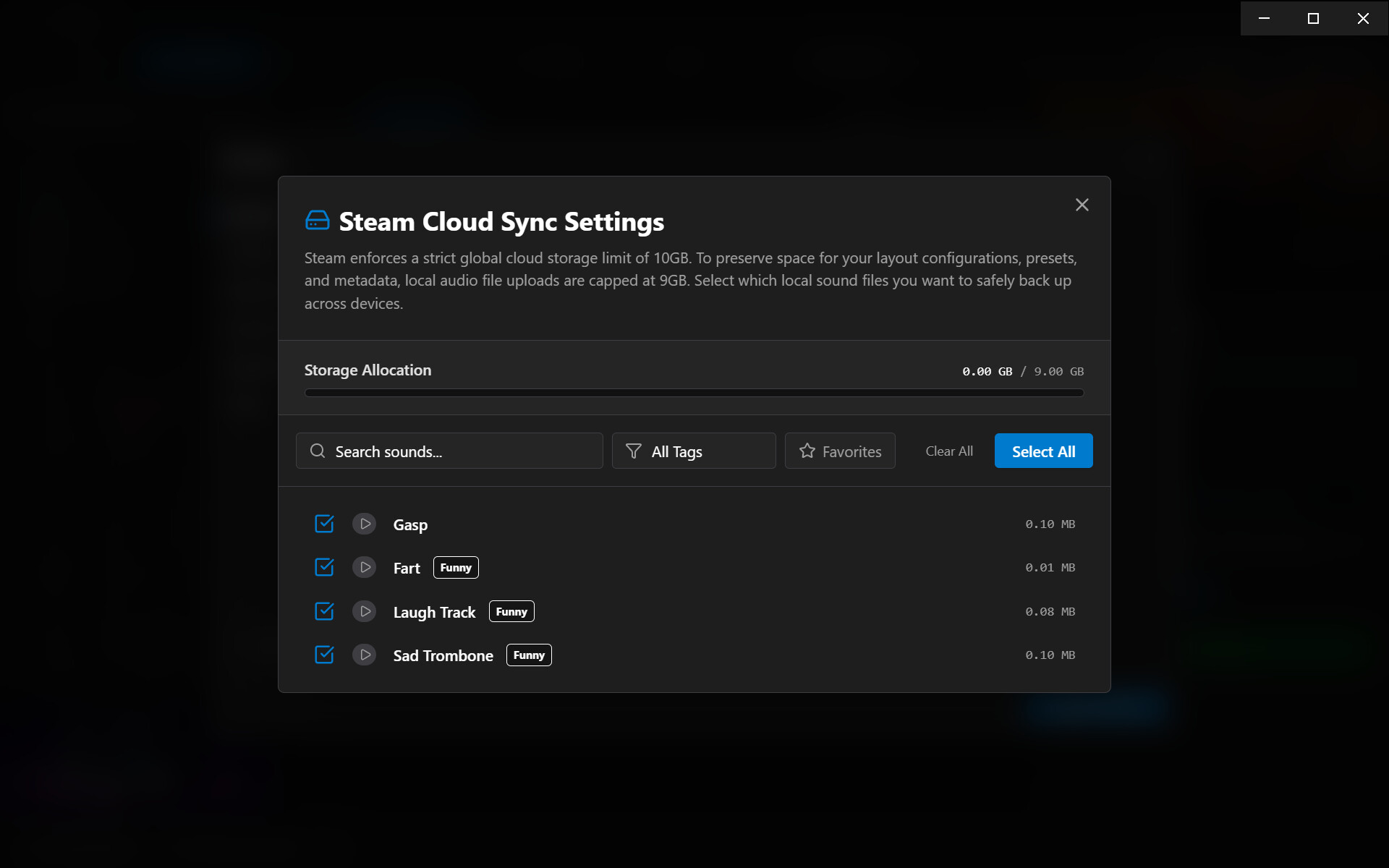Image resolution: width=1389 pixels, height=868 pixels.
Task: Uncheck the Sad Trombone checkbox
Action: [x=324, y=655]
